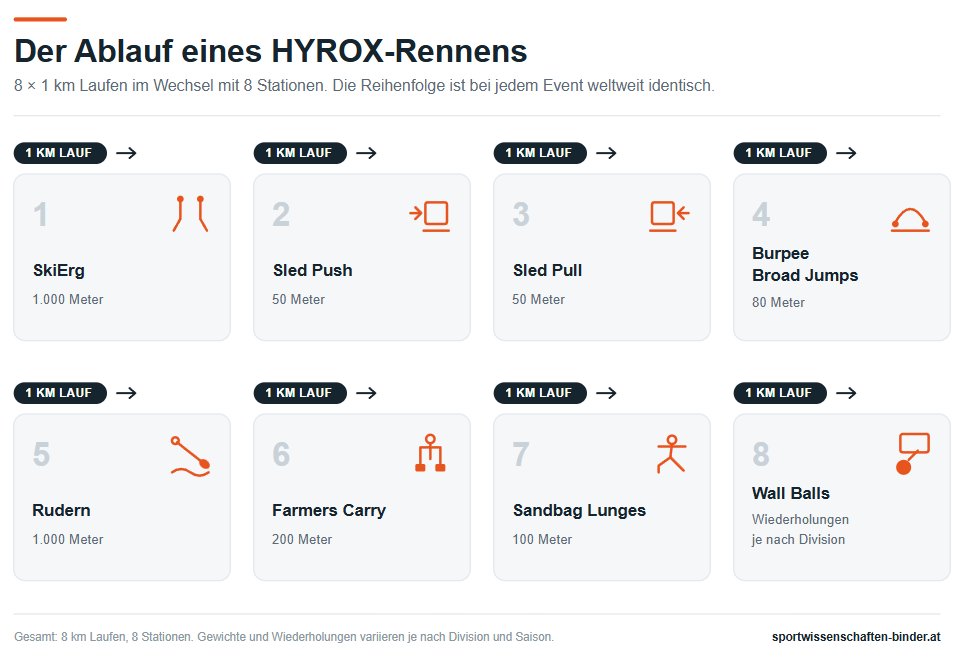Click station number 4
The image size is (959, 654).
(x=761, y=214)
